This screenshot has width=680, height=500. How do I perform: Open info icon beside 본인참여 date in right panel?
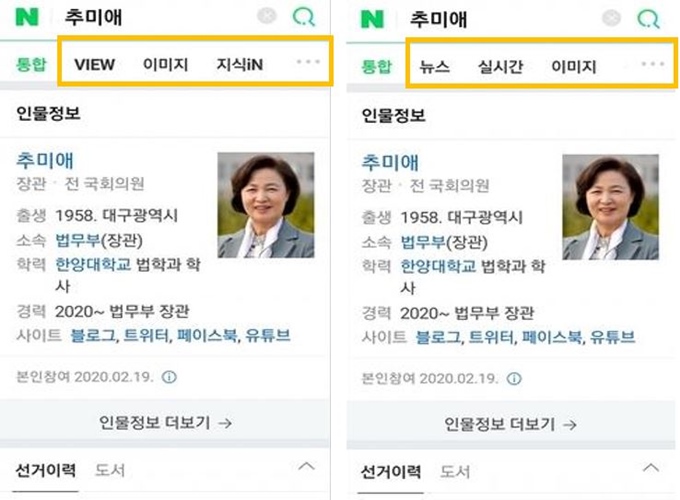(514, 379)
